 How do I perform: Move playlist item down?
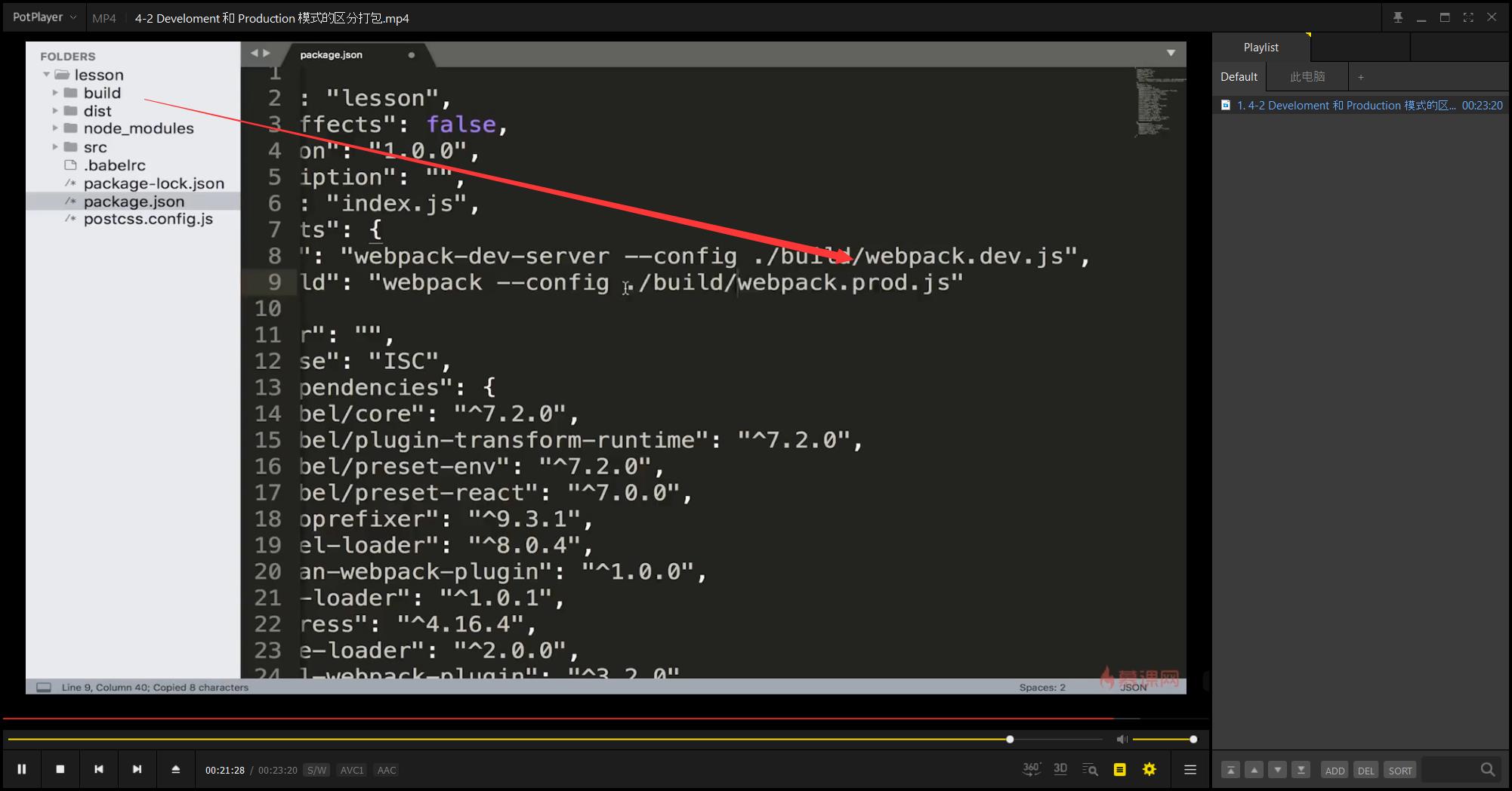tap(1278, 770)
